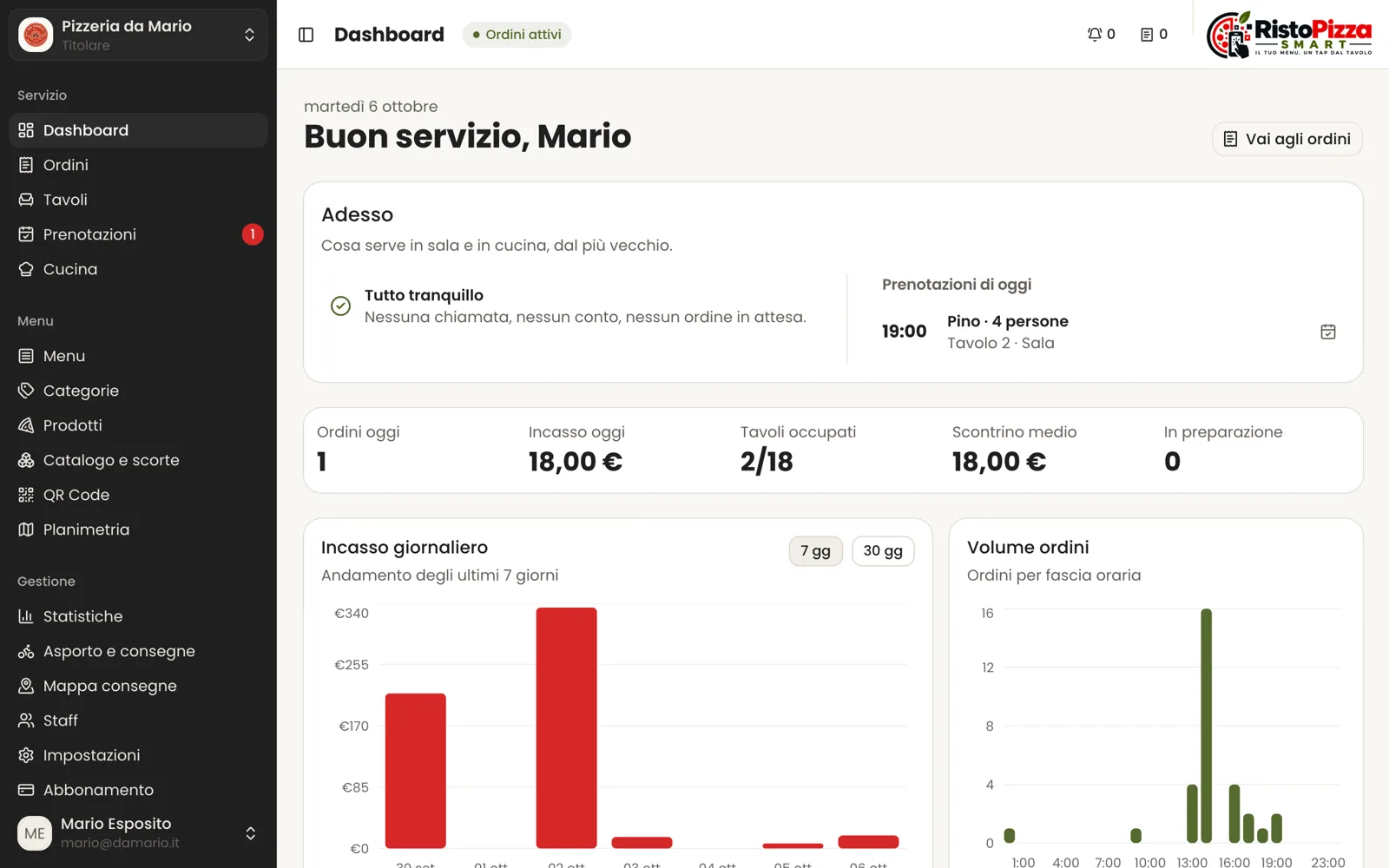Click the QR Code icon

click(x=26, y=495)
